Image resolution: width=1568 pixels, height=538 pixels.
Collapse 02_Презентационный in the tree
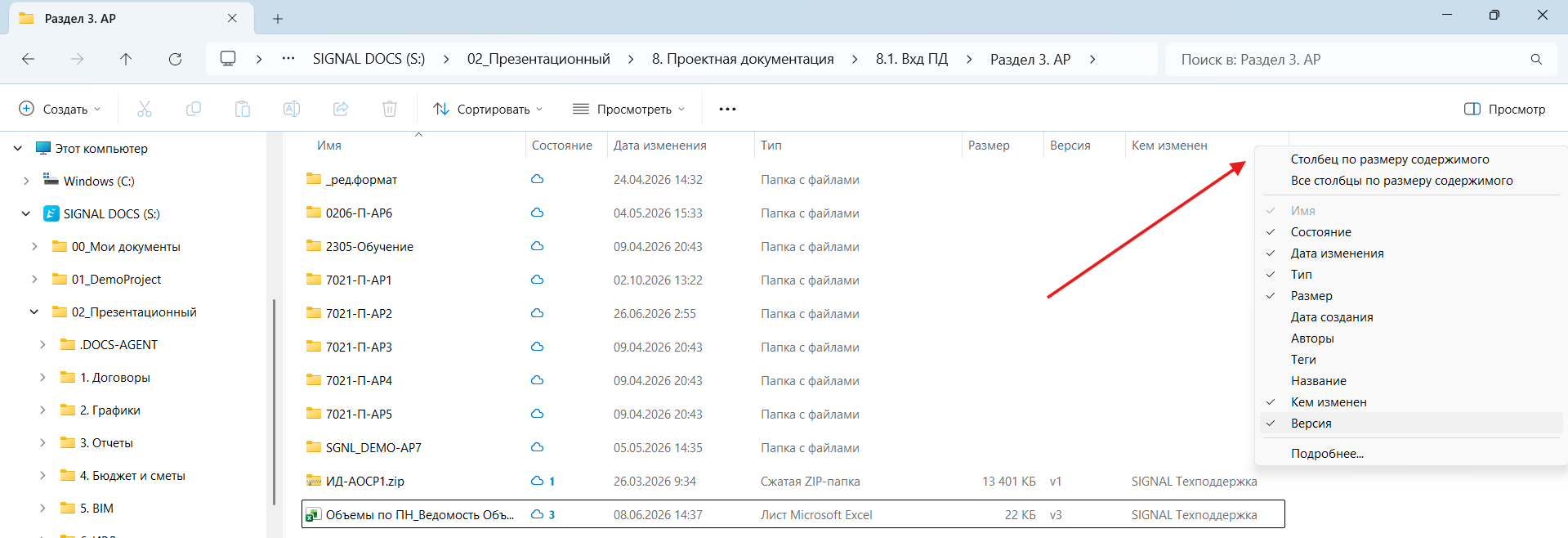pos(34,312)
